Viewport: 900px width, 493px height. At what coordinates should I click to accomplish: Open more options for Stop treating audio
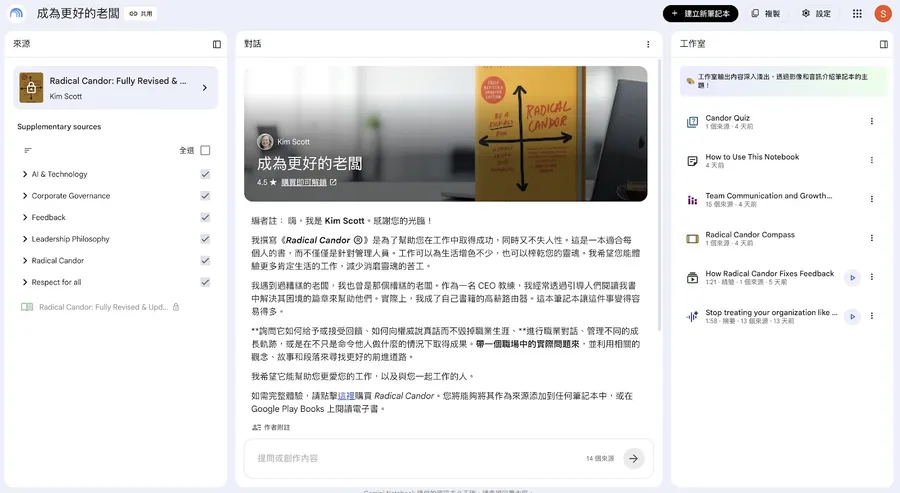(871, 316)
